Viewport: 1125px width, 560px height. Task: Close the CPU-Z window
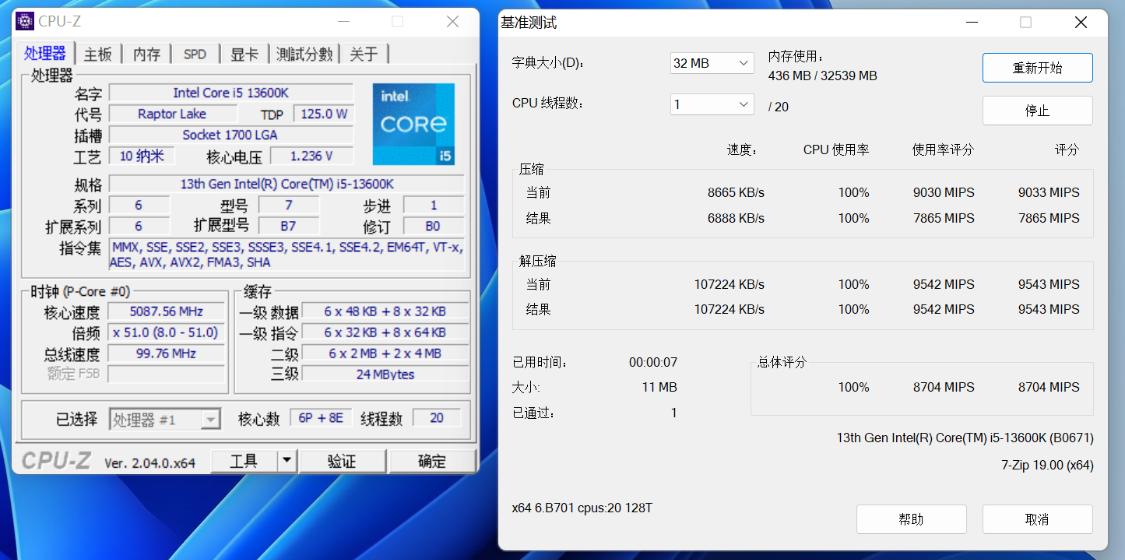[x=453, y=22]
